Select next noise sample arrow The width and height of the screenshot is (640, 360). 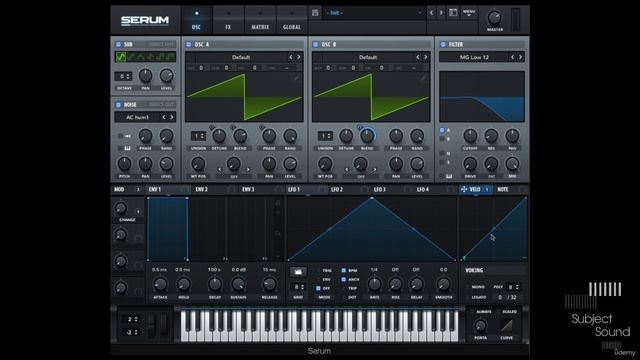(x=172, y=117)
